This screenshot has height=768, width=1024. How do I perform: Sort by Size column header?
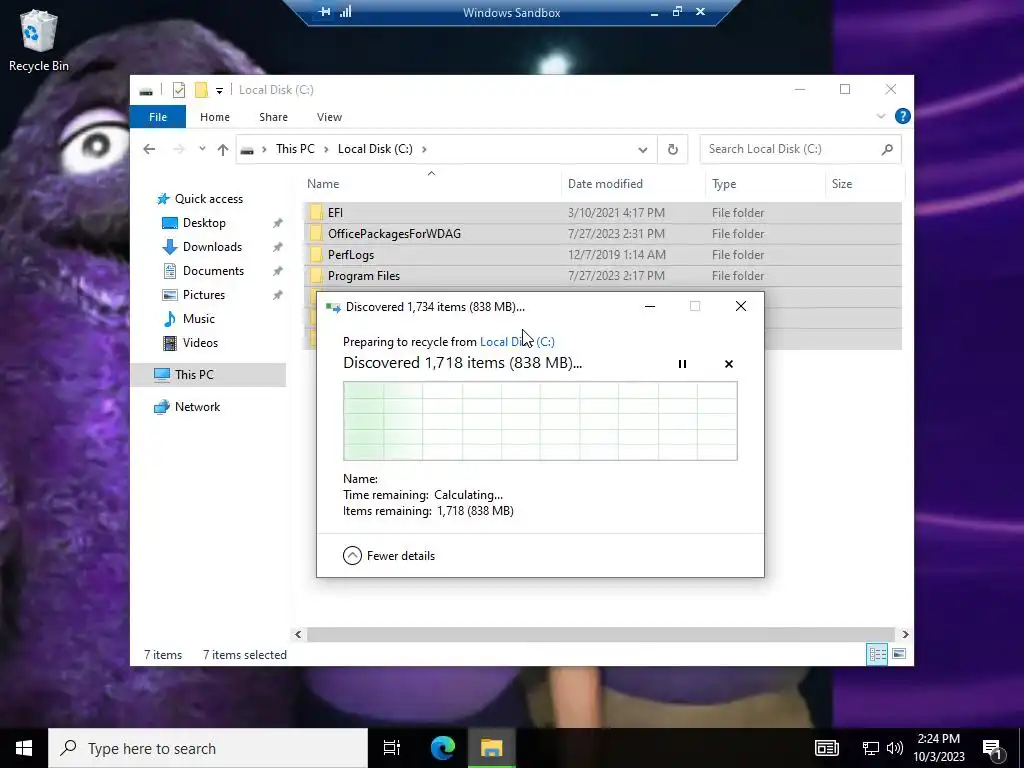(x=865, y=184)
